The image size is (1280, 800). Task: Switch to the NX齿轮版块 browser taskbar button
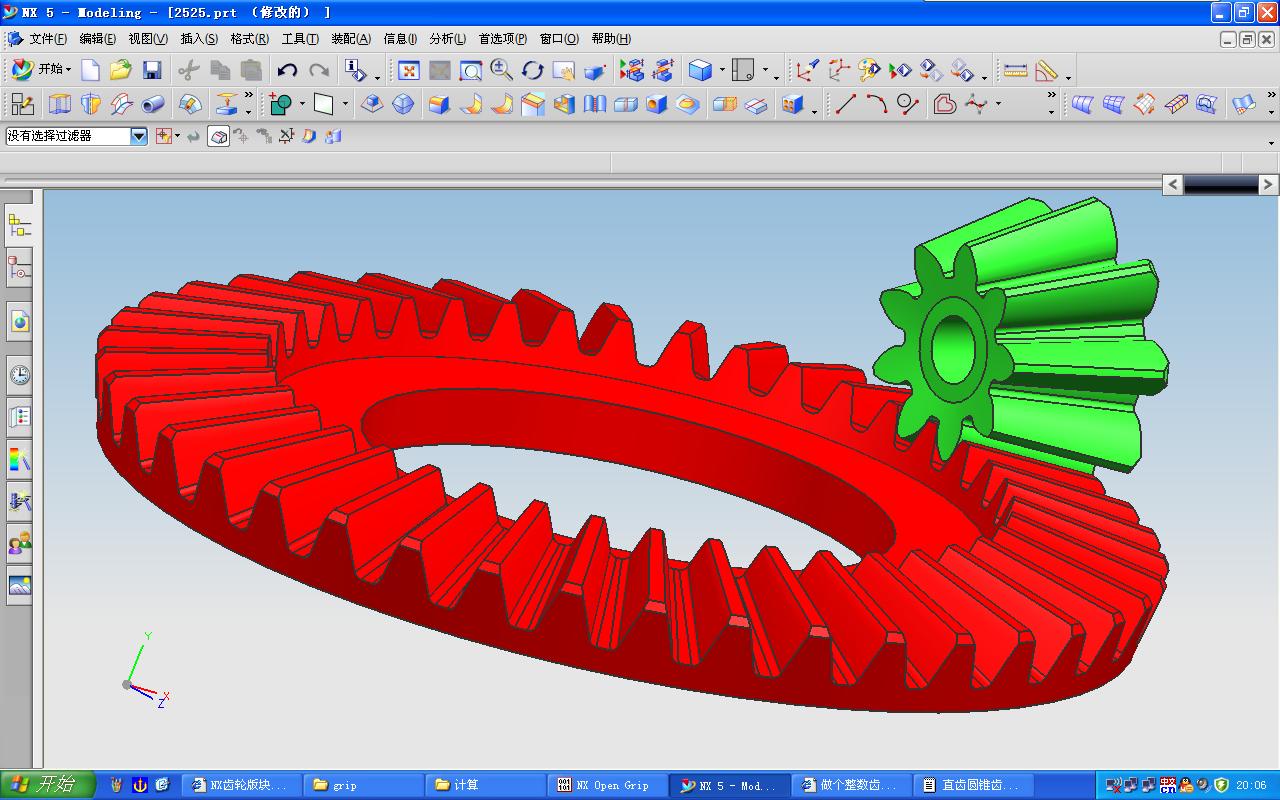click(242, 785)
